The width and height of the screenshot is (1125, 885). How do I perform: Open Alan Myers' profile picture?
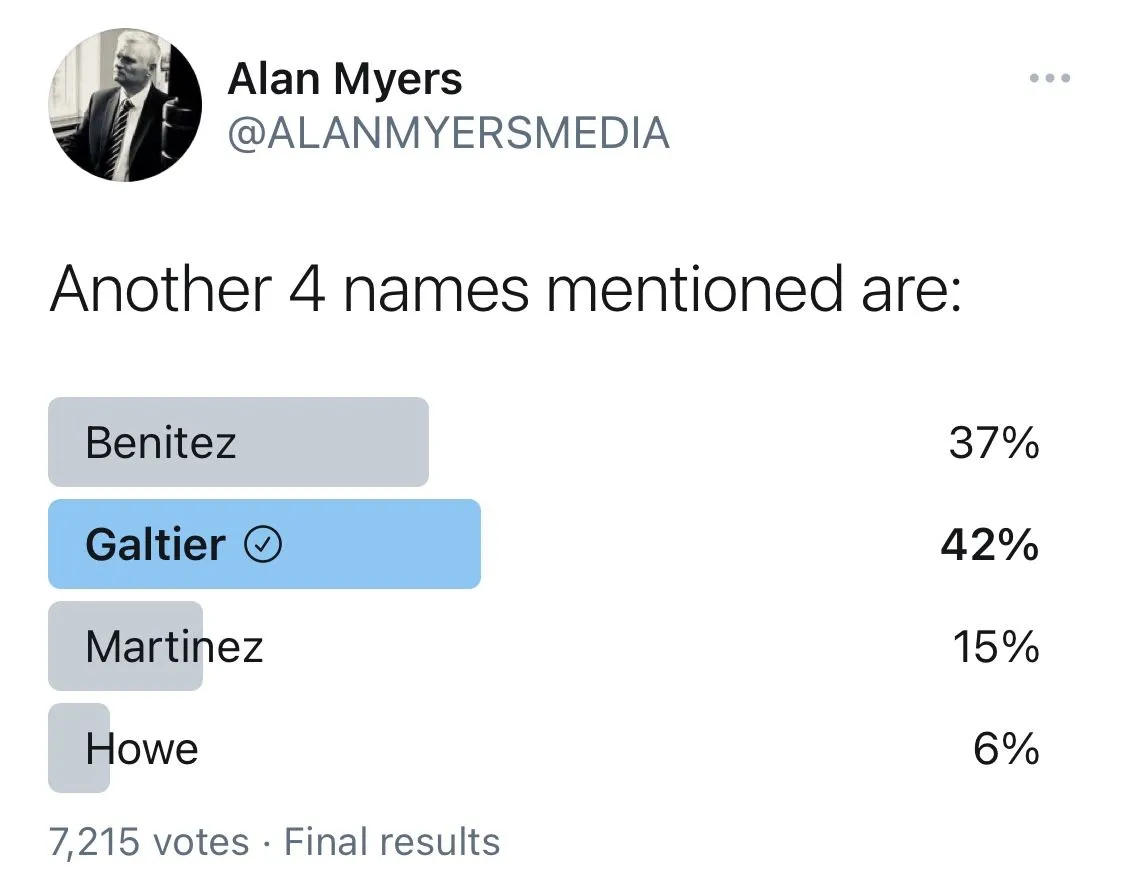[x=125, y=105]
